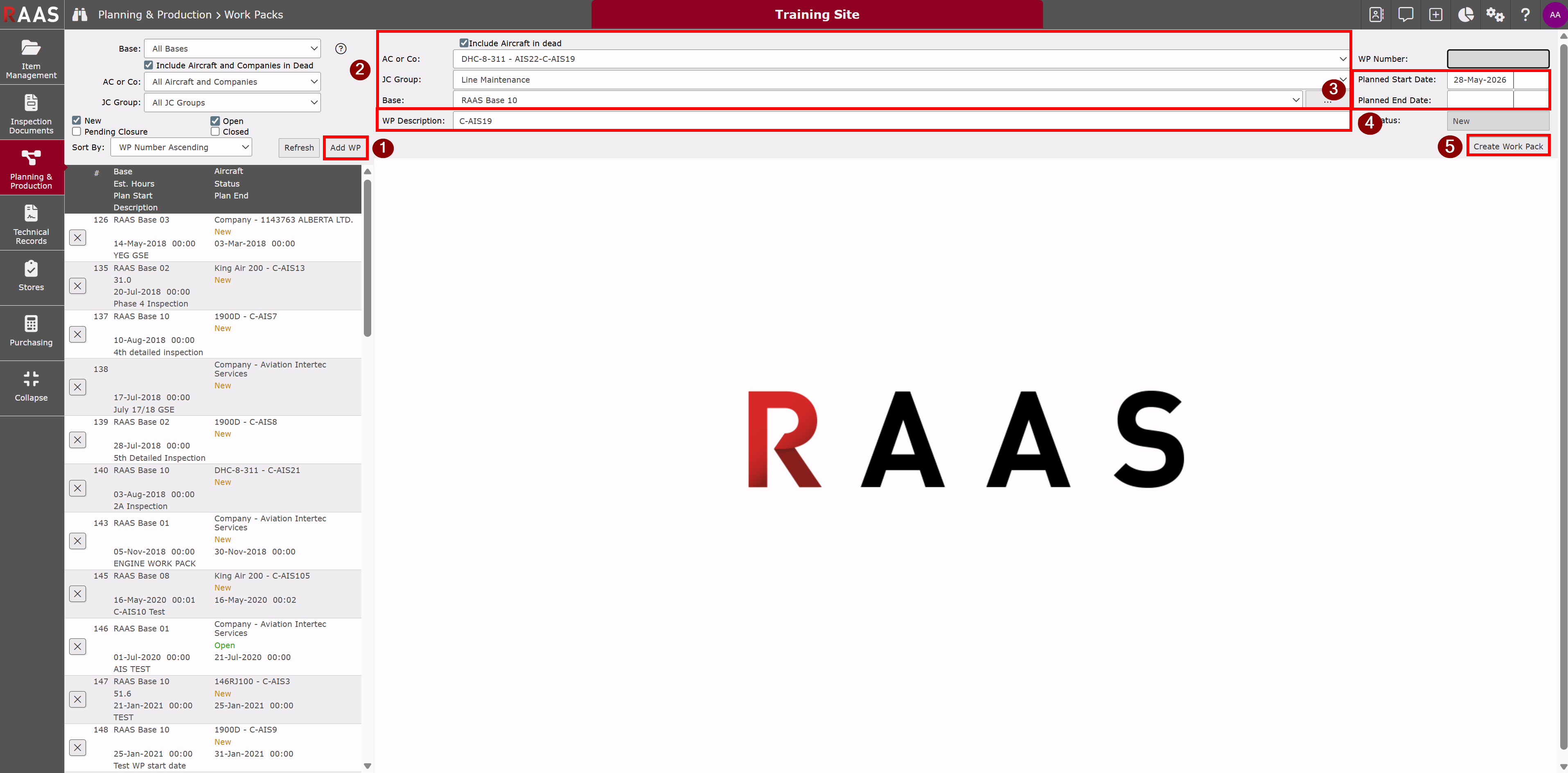Click the Planned Start Date field
Viewport: 1568px width, 773px height.
[1480, 80]
